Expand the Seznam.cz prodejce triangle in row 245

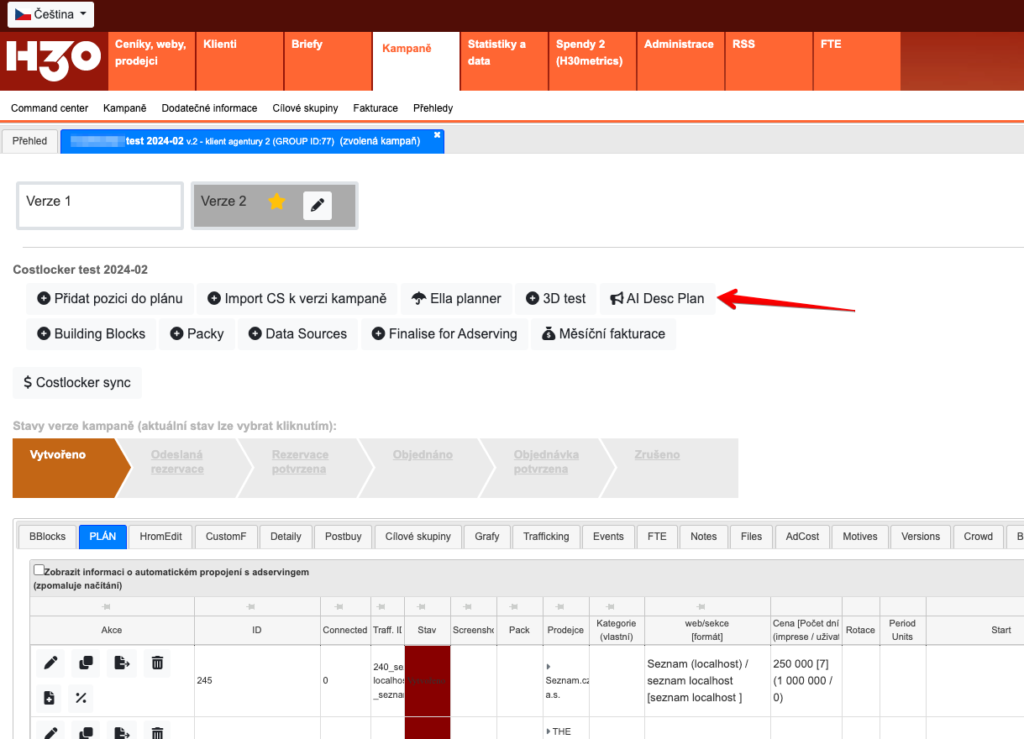pos(549,665)
